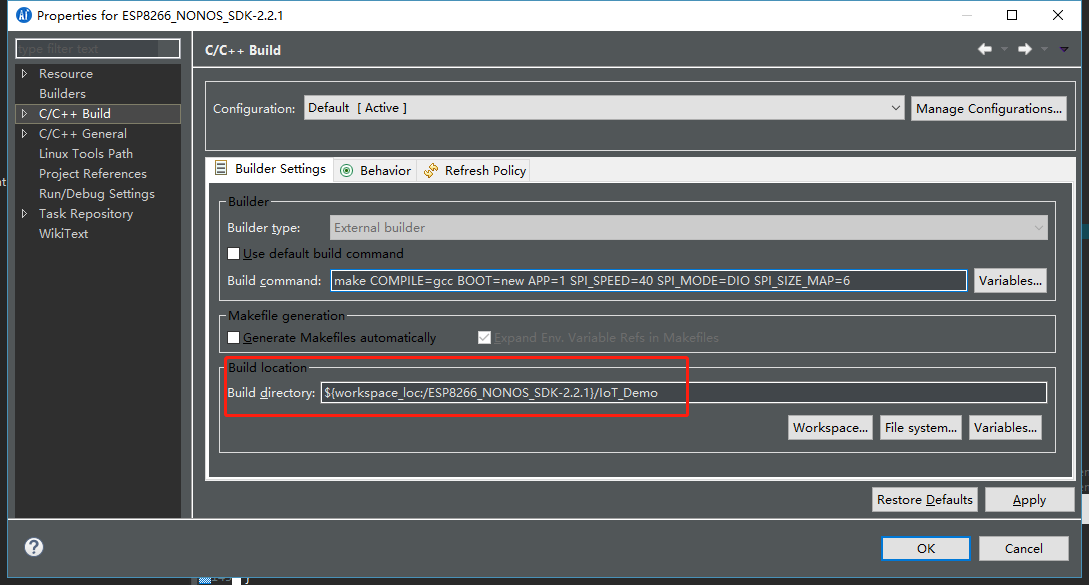Click the File system... button
This screenshot has width=1089, height=585.
point(920,428)
